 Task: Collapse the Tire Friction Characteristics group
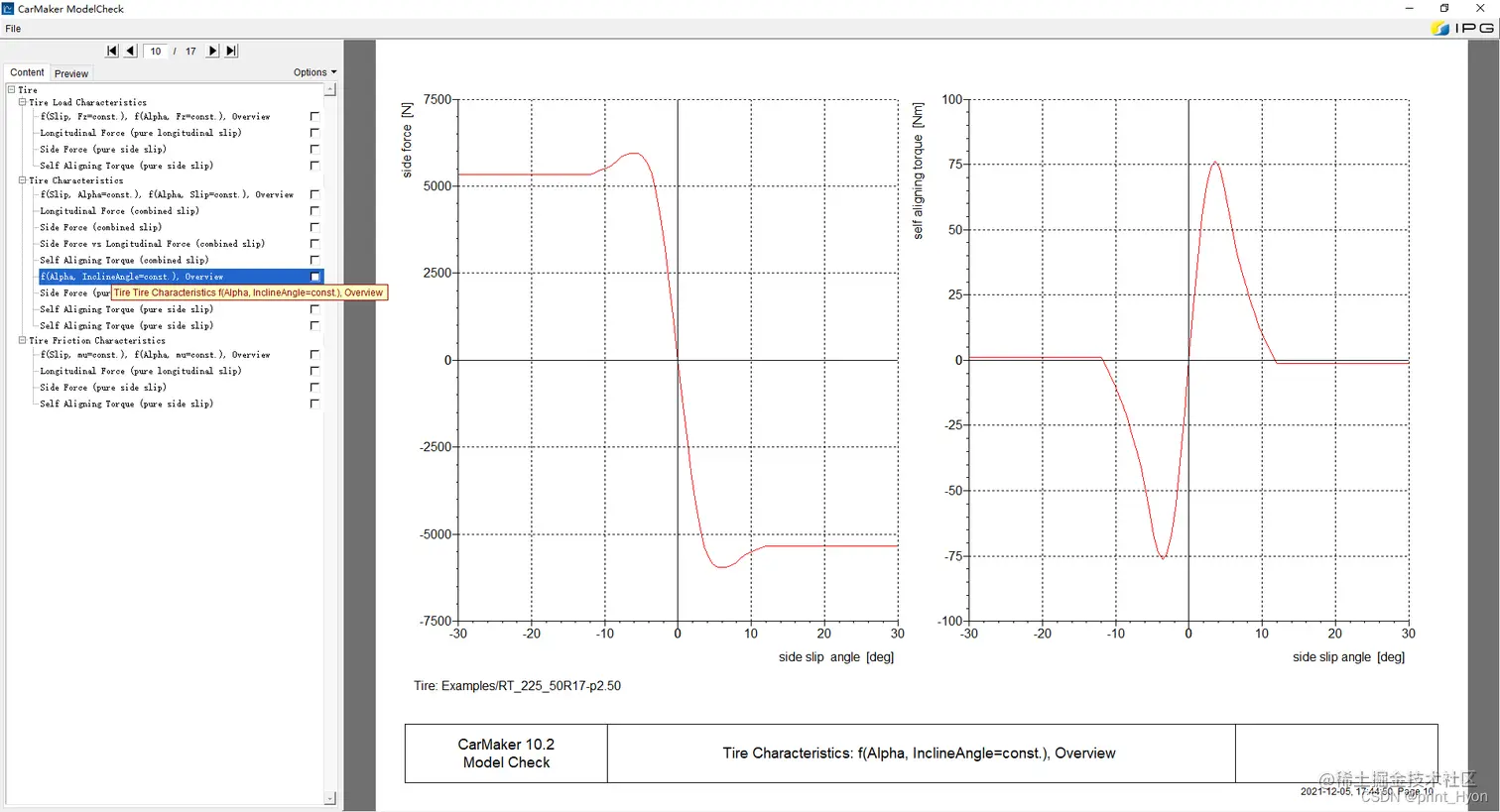tap(22, 340)
